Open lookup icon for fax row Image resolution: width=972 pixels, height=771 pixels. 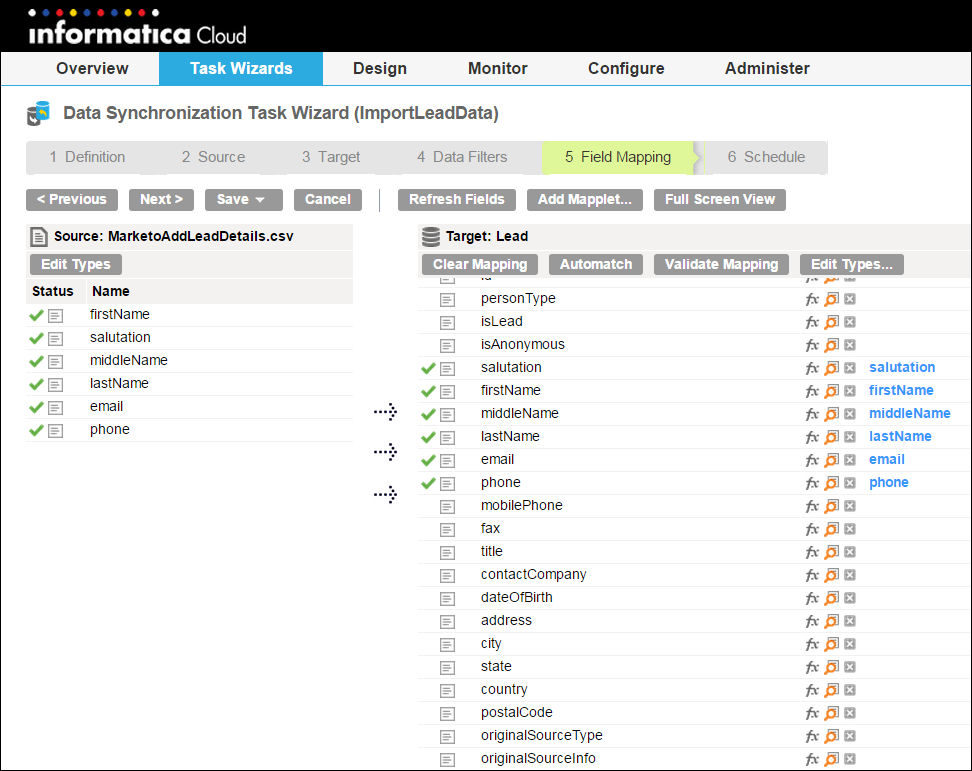pos(831,529)
